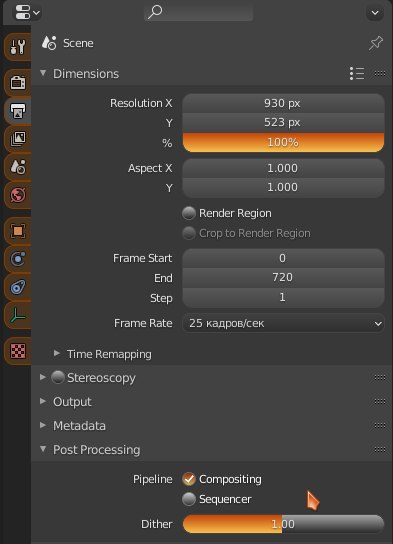Click the magnifier search icon
The width and height of the screenshot is (393, 544).
[155, 12]
